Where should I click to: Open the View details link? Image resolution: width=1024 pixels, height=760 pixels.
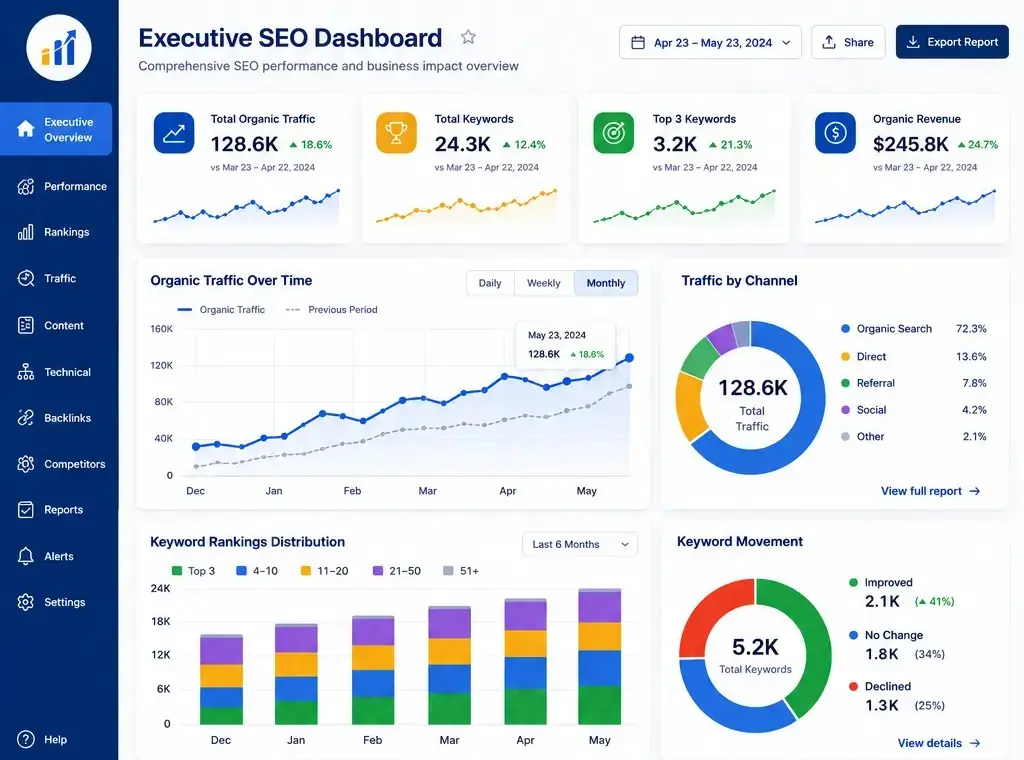coord(938,743)
